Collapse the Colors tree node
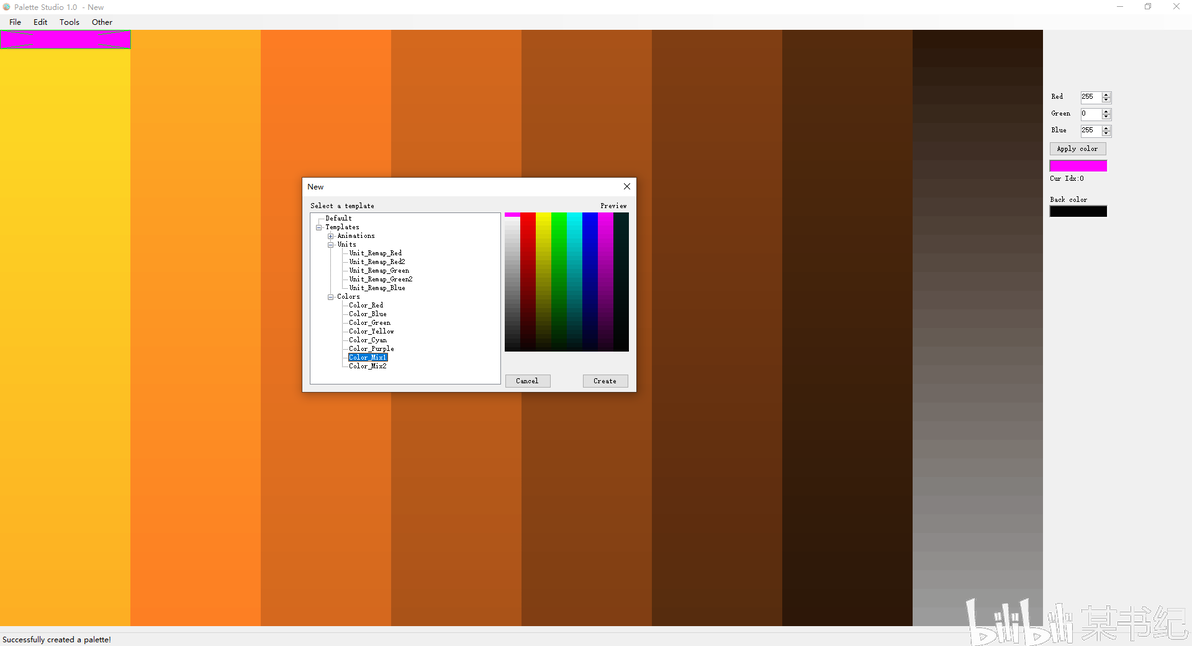Viewport: 1192px width, 646px height. click(331, 297)
